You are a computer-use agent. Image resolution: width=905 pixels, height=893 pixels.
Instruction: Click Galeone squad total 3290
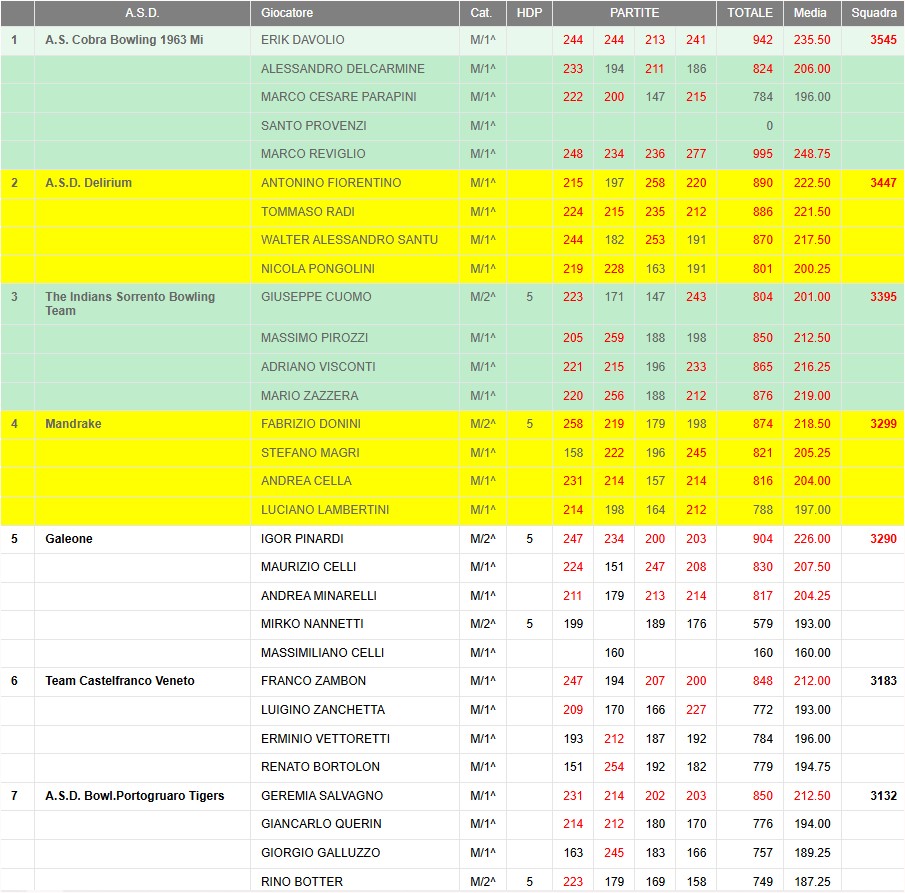click(x=883, y=539)
